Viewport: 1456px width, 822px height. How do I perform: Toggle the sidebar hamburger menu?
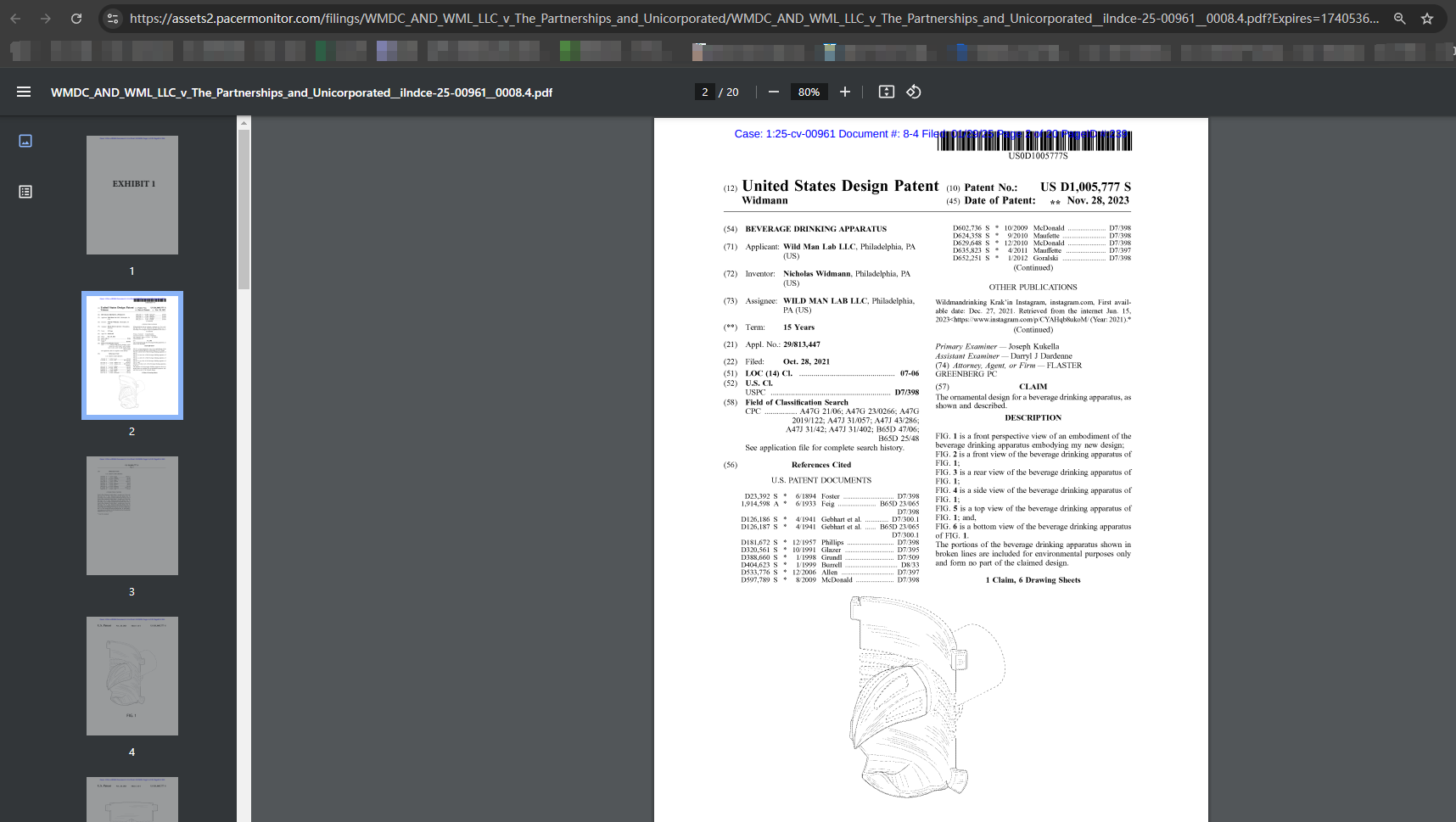click(x=24, y=92)
